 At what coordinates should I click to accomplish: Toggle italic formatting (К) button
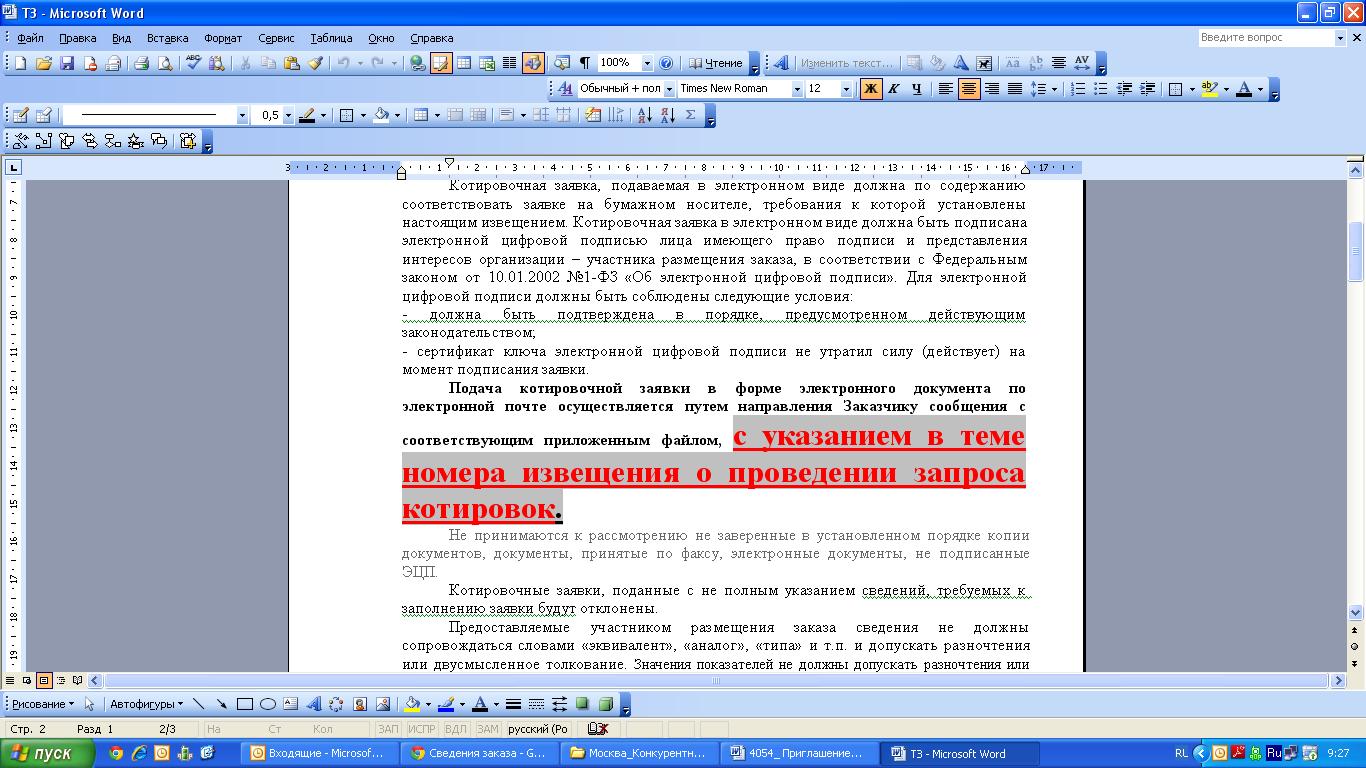coord(894,89)
